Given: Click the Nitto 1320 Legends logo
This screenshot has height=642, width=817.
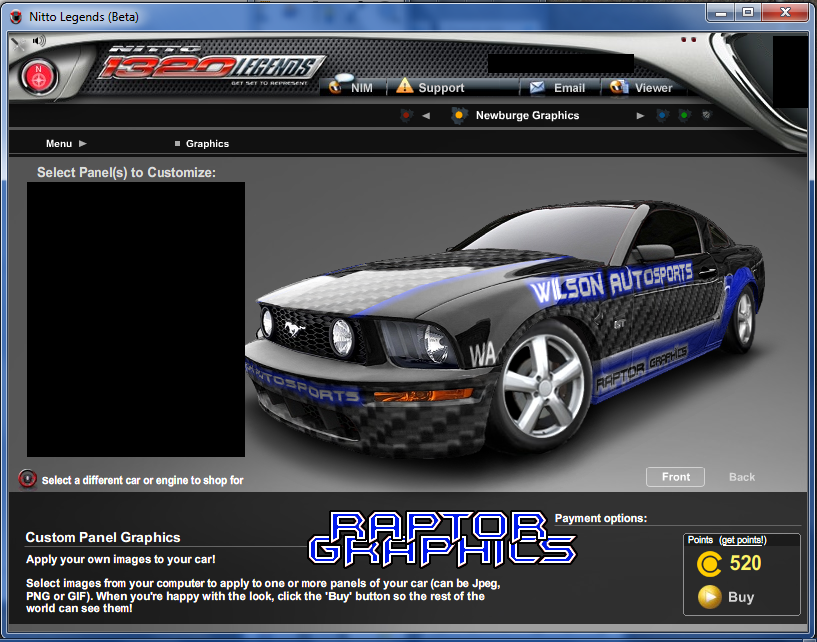Looking at the screenshot, I should pyautogui.click(x=212, y=65).
